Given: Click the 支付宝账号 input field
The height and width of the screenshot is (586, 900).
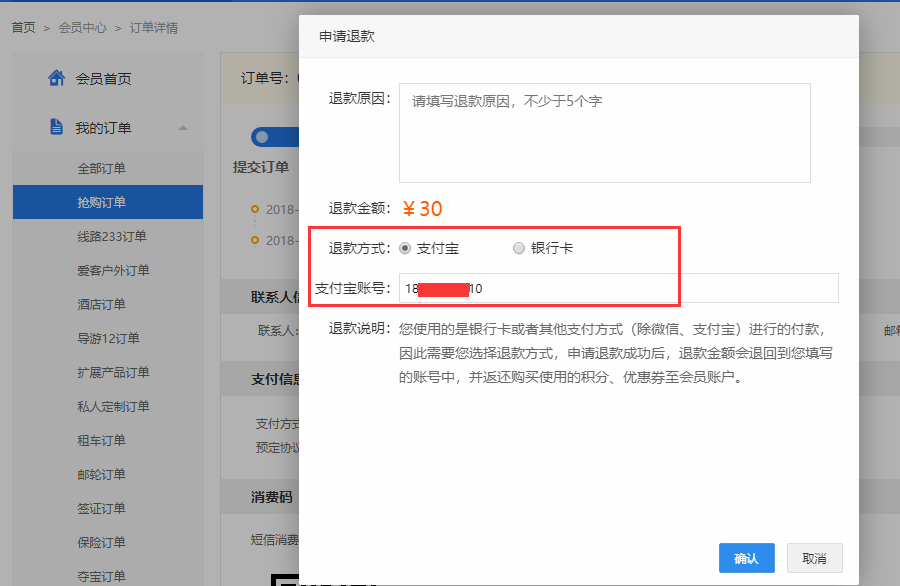Looking at the screenshot, I should (618, 288).
